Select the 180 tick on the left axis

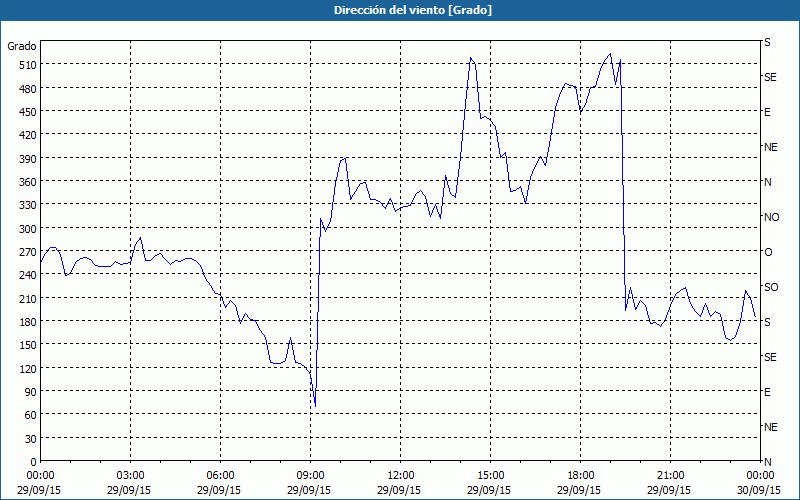click(28, 322)
